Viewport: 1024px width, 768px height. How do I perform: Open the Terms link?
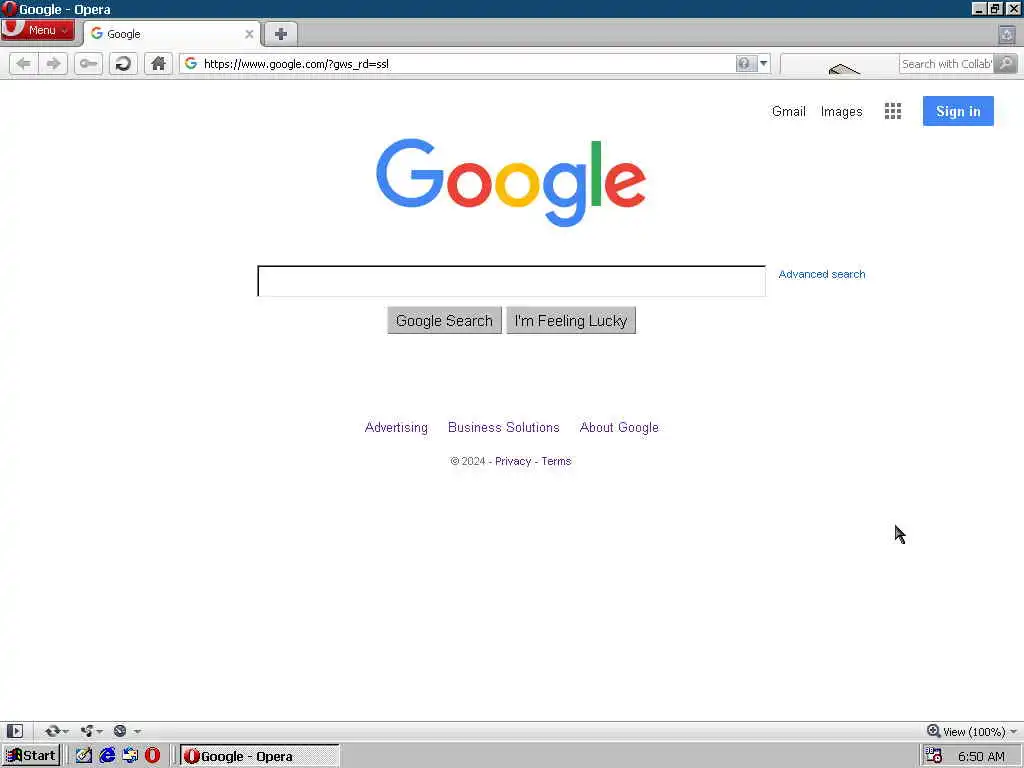click(556, 461)
